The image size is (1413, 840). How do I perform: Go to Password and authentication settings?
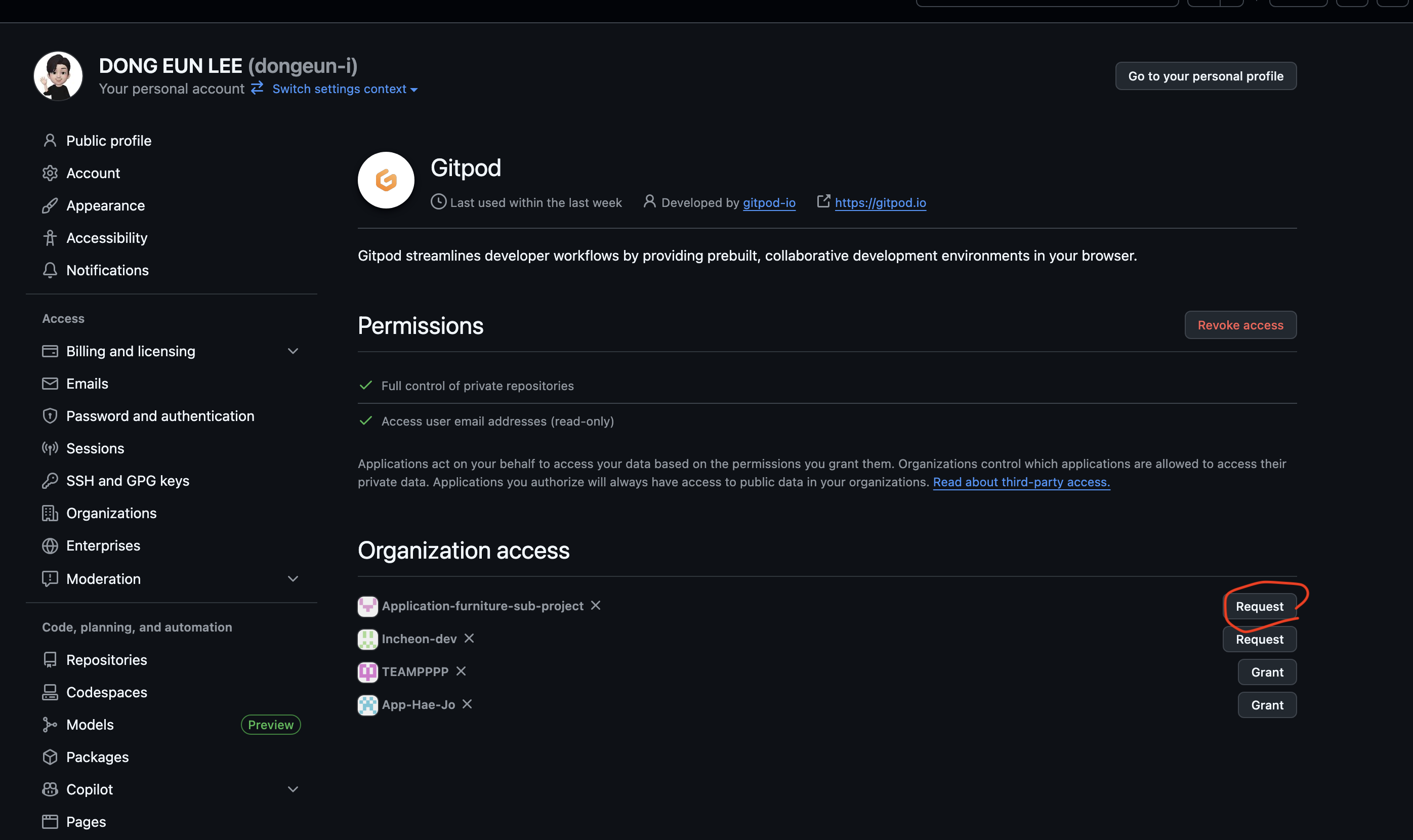pyautogui.click(x=159, y=416)
